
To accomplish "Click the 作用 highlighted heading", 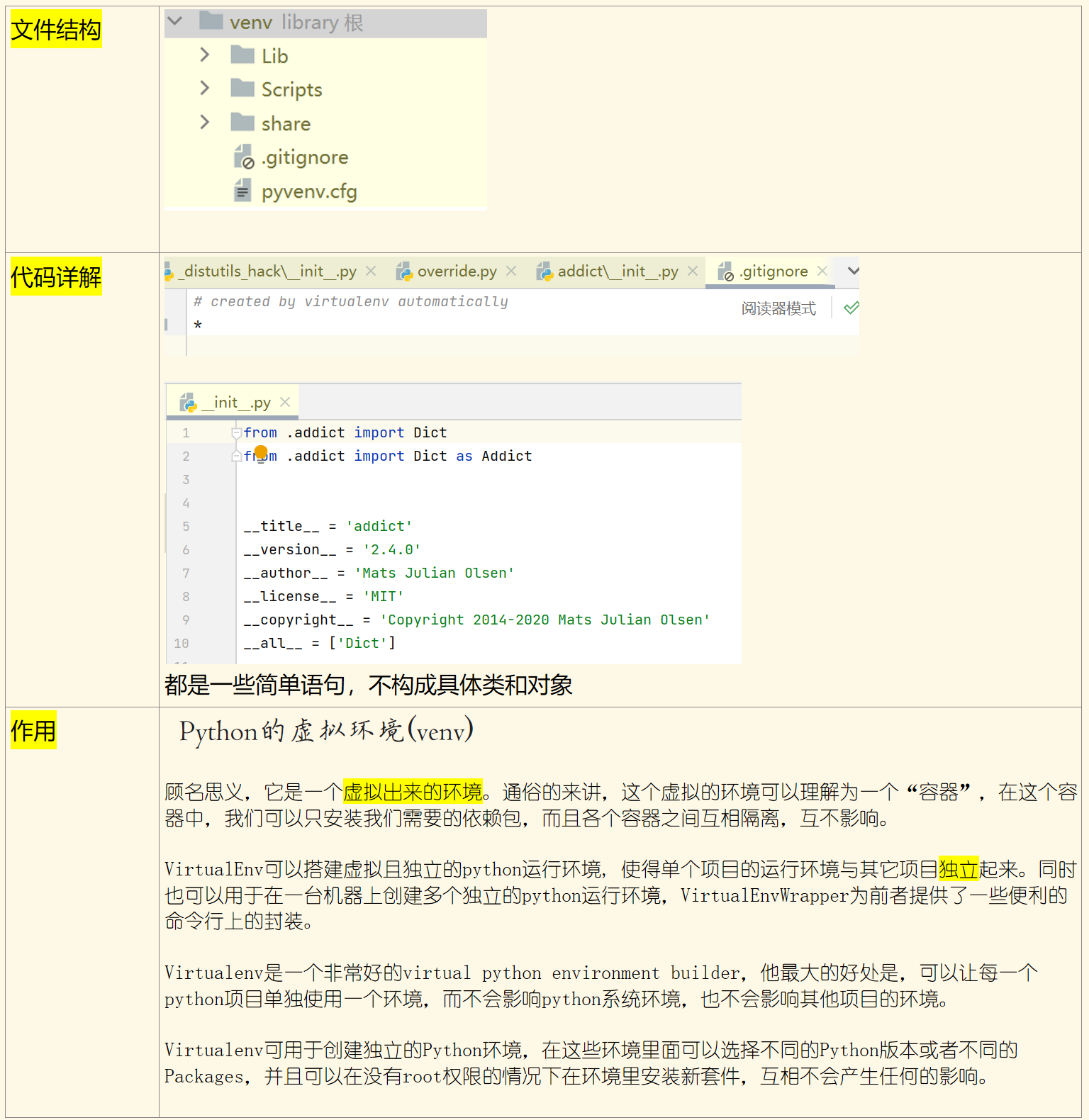I will 33,730.
